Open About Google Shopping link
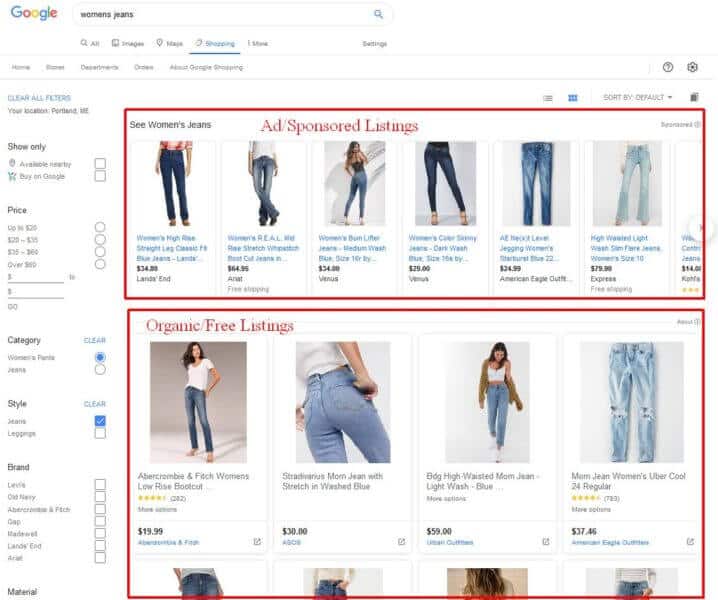718x600 pixels. point(206,67)
